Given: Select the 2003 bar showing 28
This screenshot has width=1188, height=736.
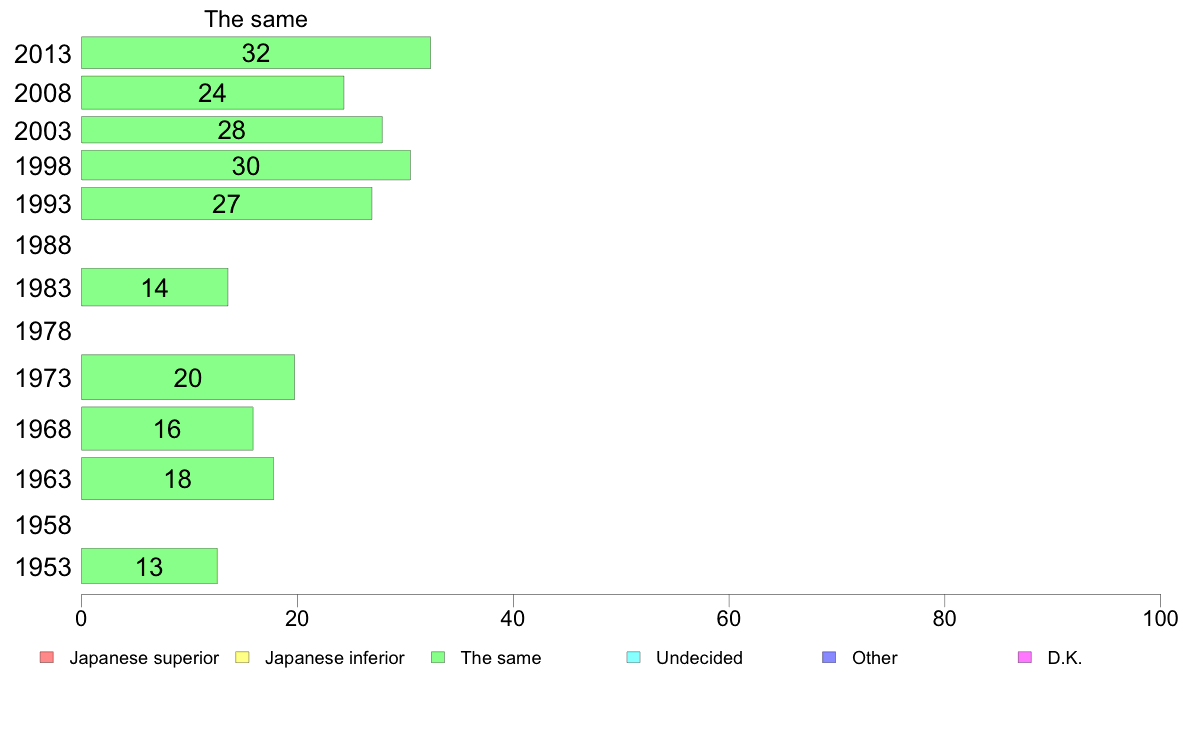Looking at the screenshot, I should coord(232,130).
